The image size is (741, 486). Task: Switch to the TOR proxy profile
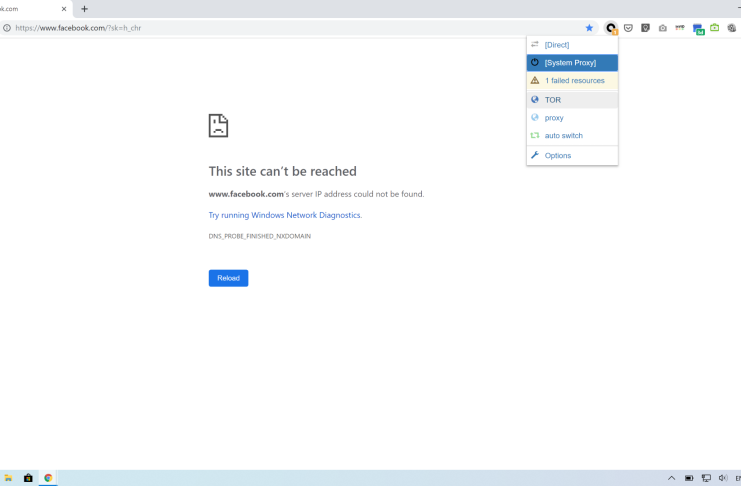point(572,100)
